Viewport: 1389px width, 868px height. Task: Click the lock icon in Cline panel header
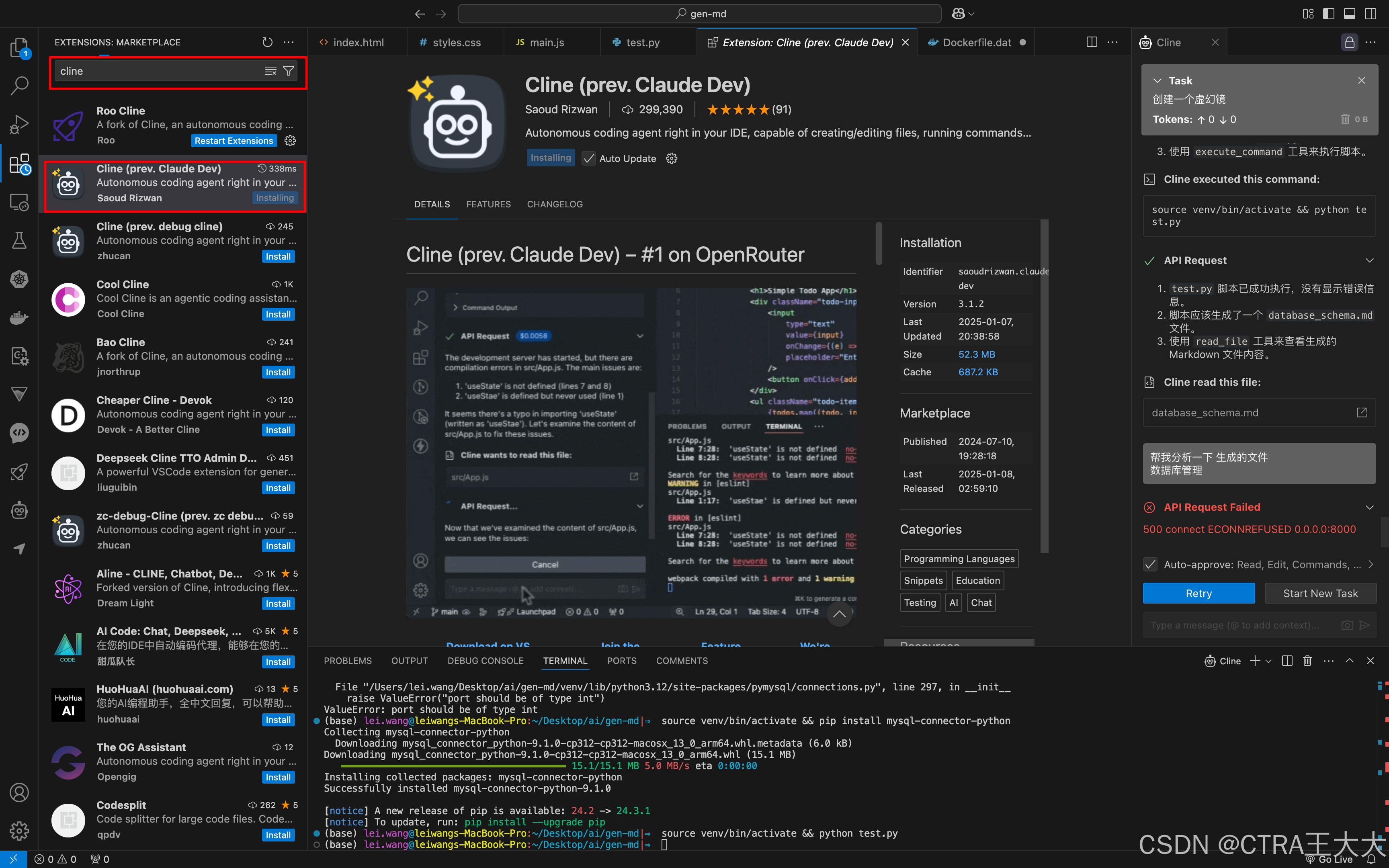click(1349, 43)
